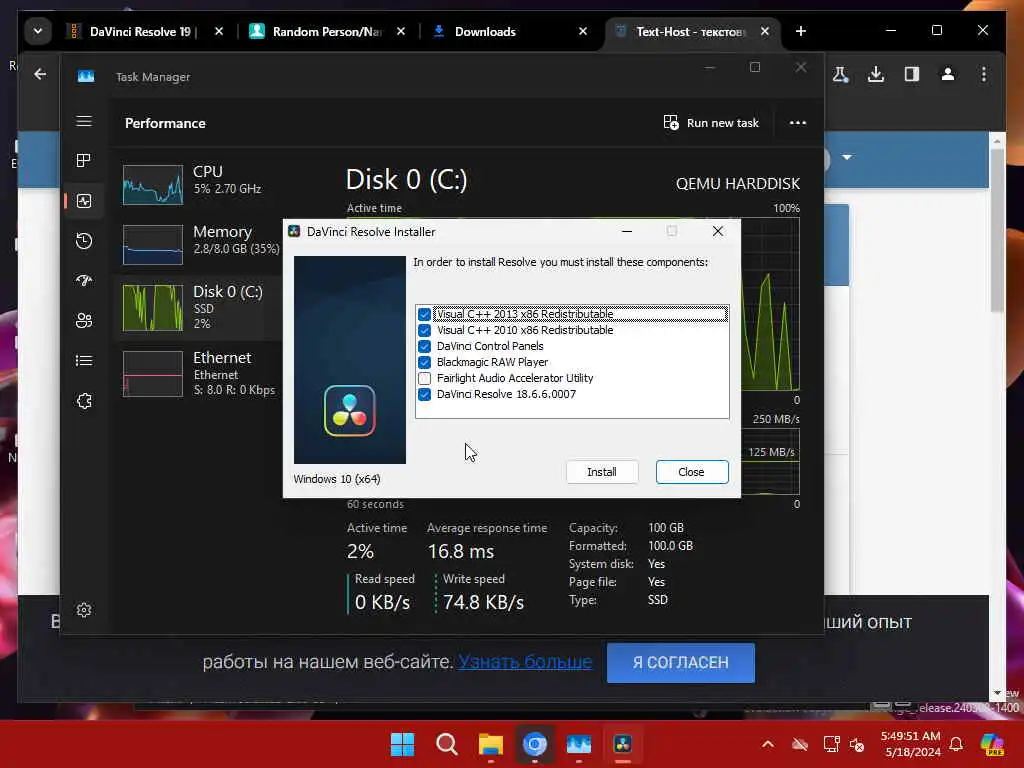The image size is (1024, 768).
Task: Select Disk 0 (C:) performance entry
Action: point(196,307)
